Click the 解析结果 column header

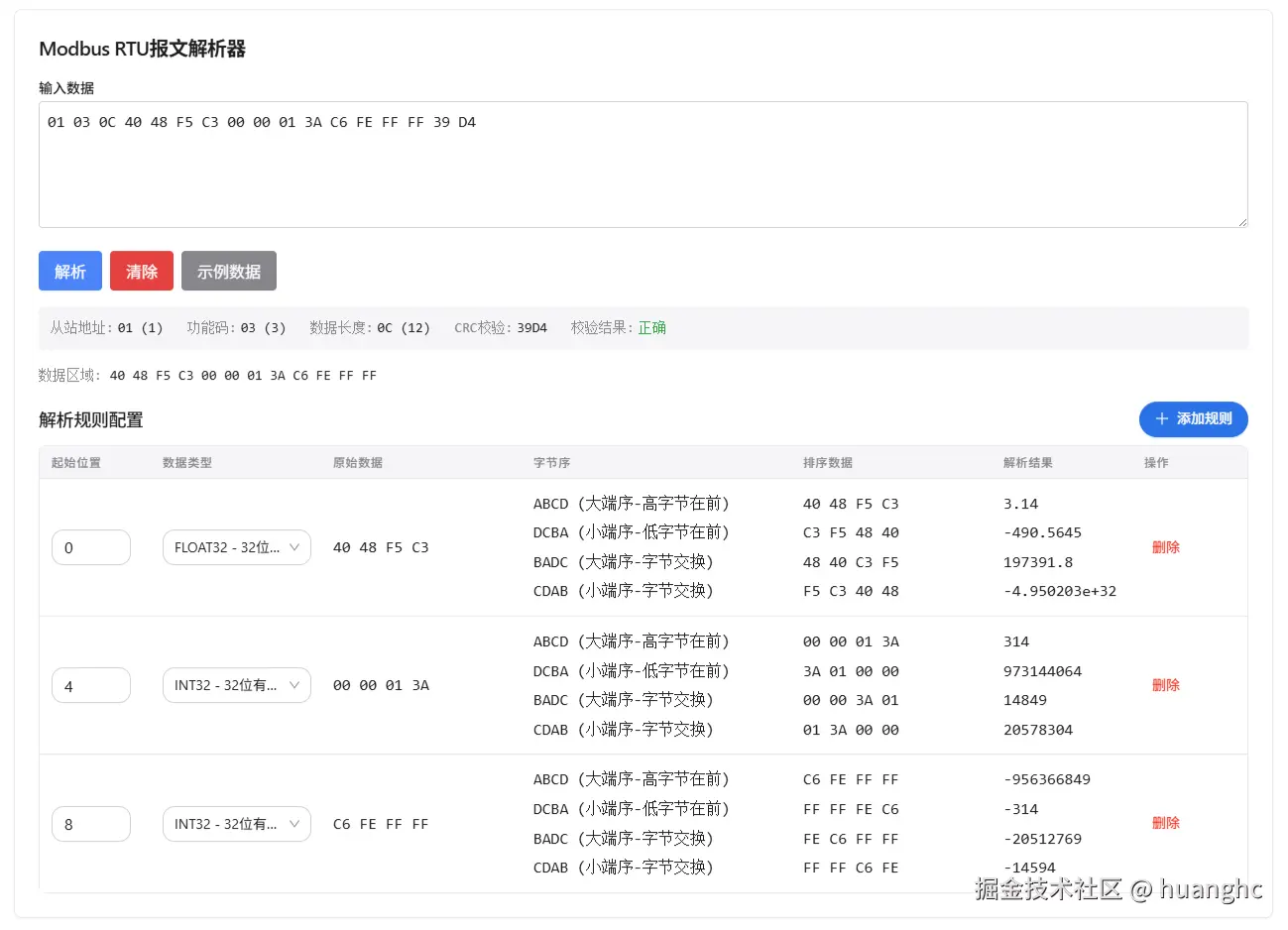click(x=1028, y=463)
